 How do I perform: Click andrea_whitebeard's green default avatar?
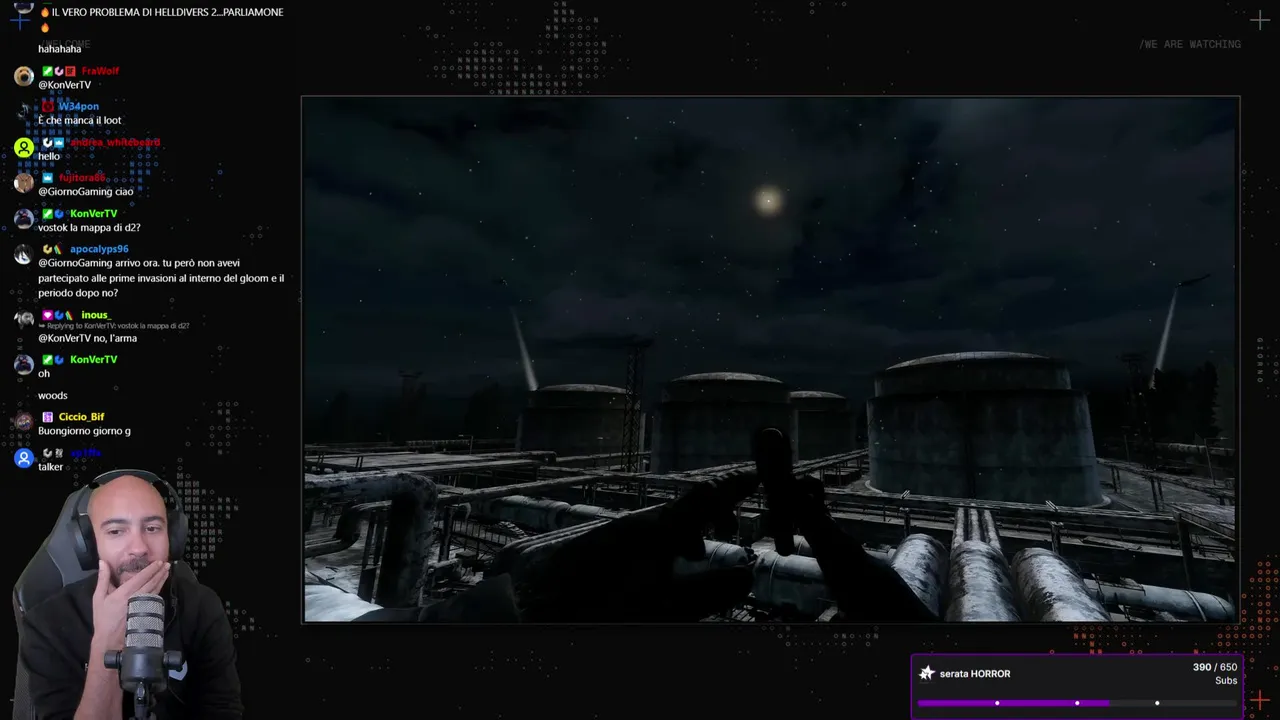pos(24,148)
